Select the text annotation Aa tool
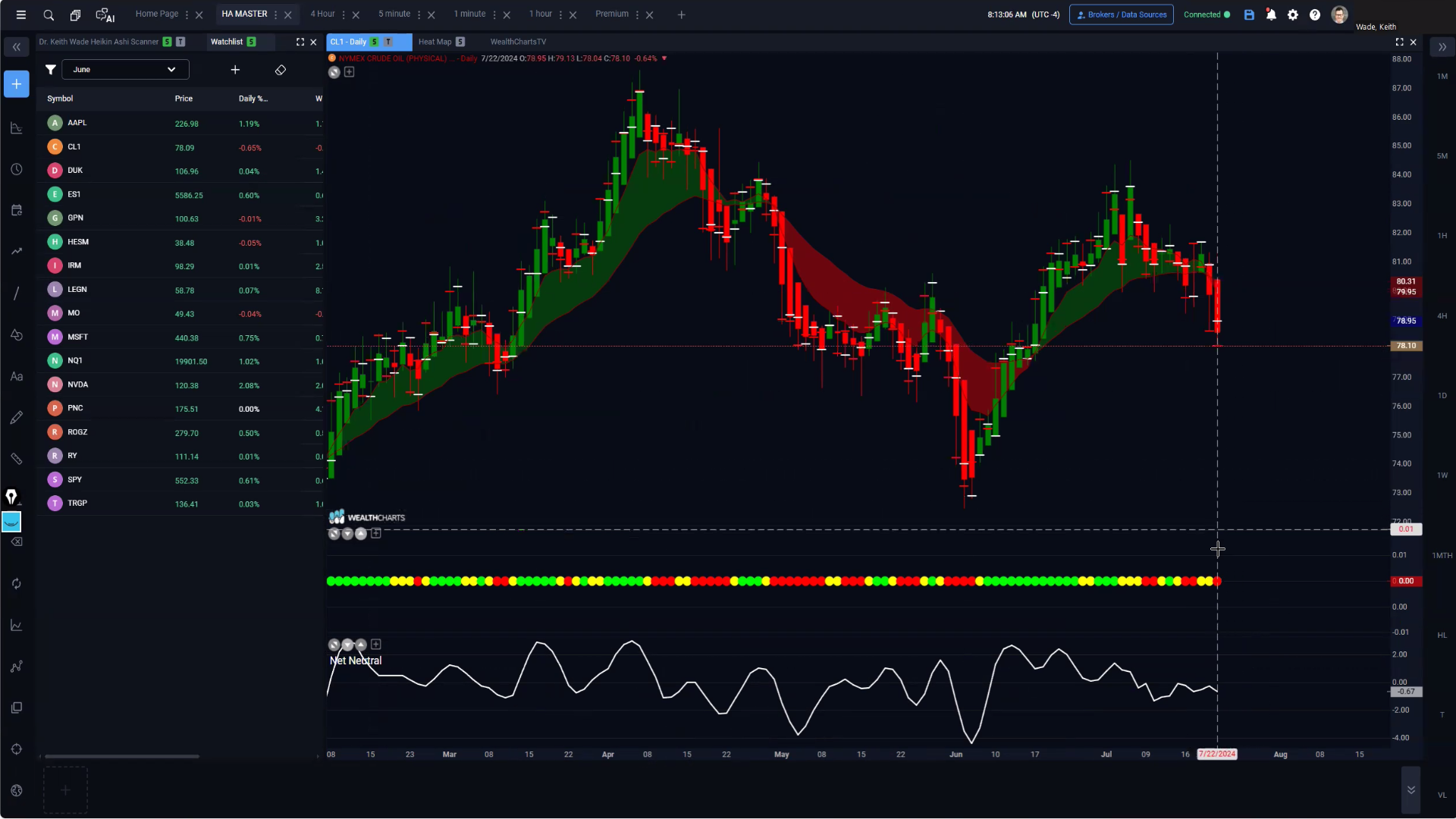The image size is (1456, 819). (16, 376)
